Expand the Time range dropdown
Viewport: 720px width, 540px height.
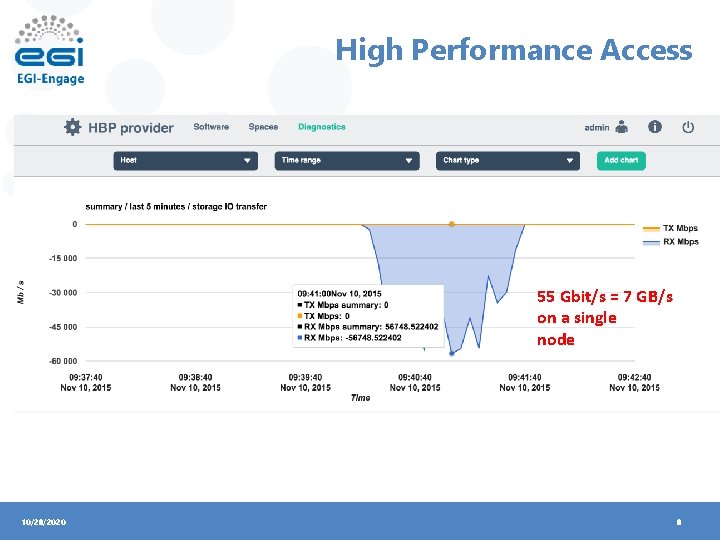tap(347, 161)
